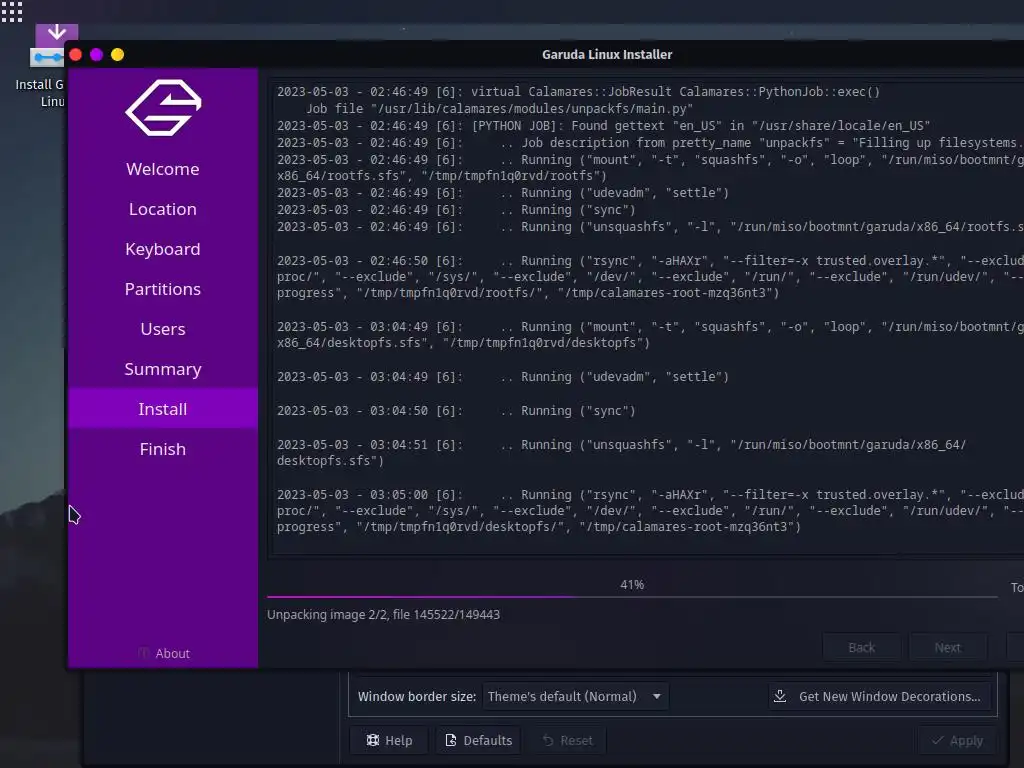Select the highlighted Install step
This screenshot has width=1024, height=768.
click(163, 409)
